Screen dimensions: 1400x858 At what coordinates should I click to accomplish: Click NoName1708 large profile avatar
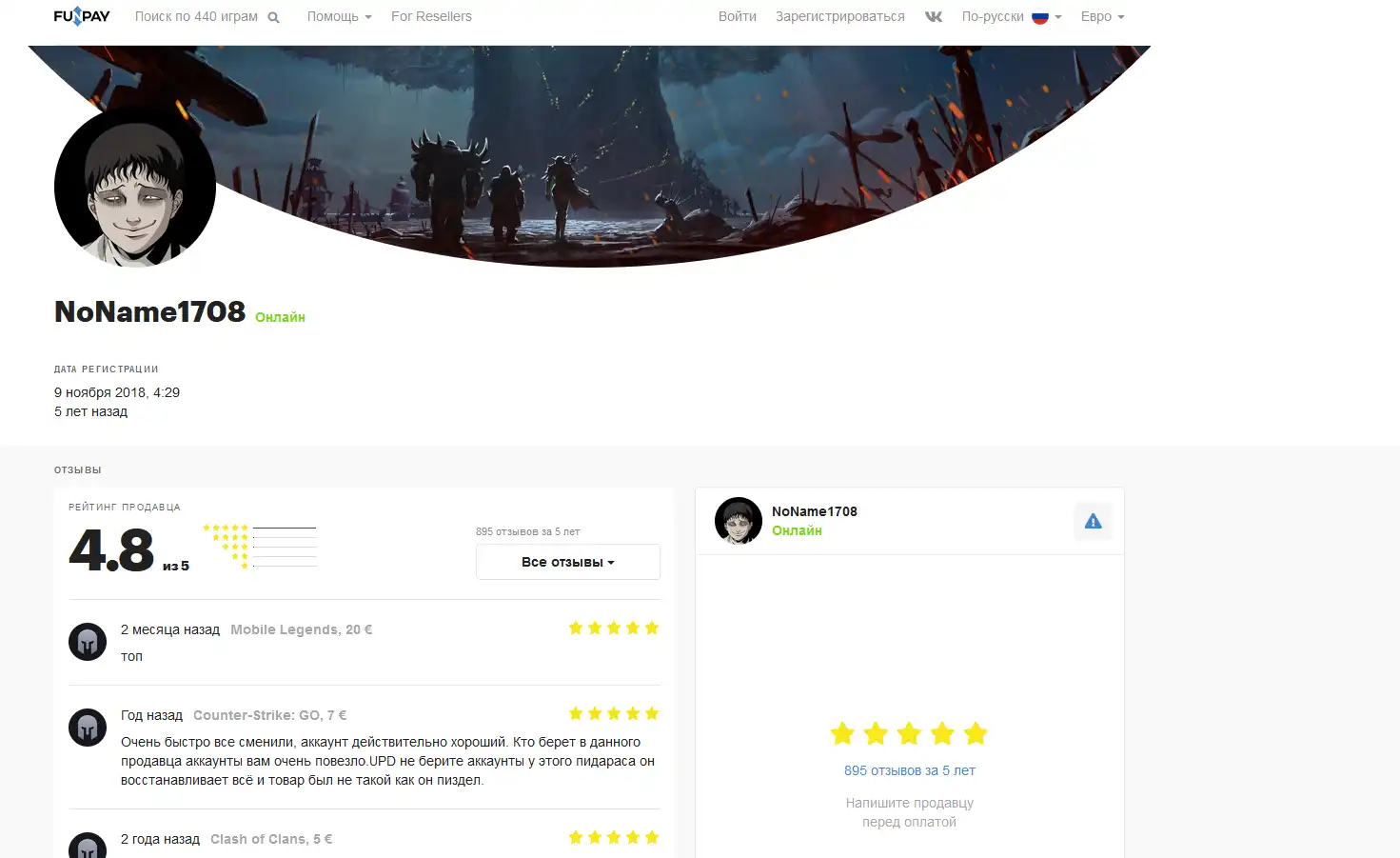[x=135, y=187]
